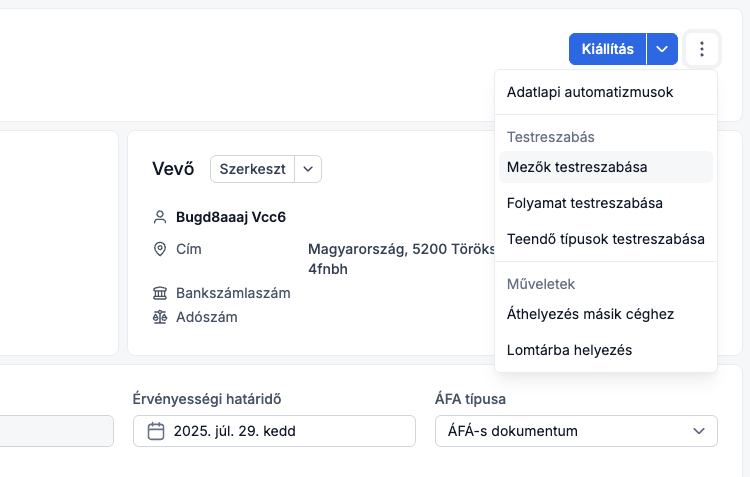
Task: Click the scales icon next to Adószám
Action: point(159,317)
